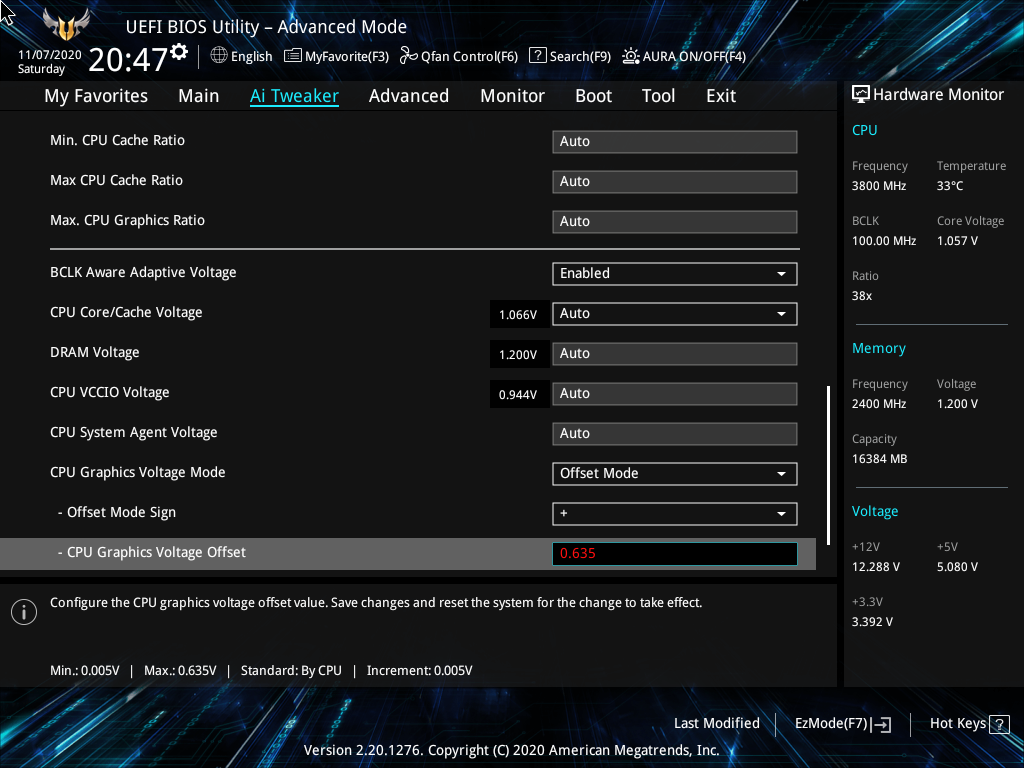The image size is (1024, 768).
Task: Open MyFavorite(F3) menu
Action: pos(336,56)
